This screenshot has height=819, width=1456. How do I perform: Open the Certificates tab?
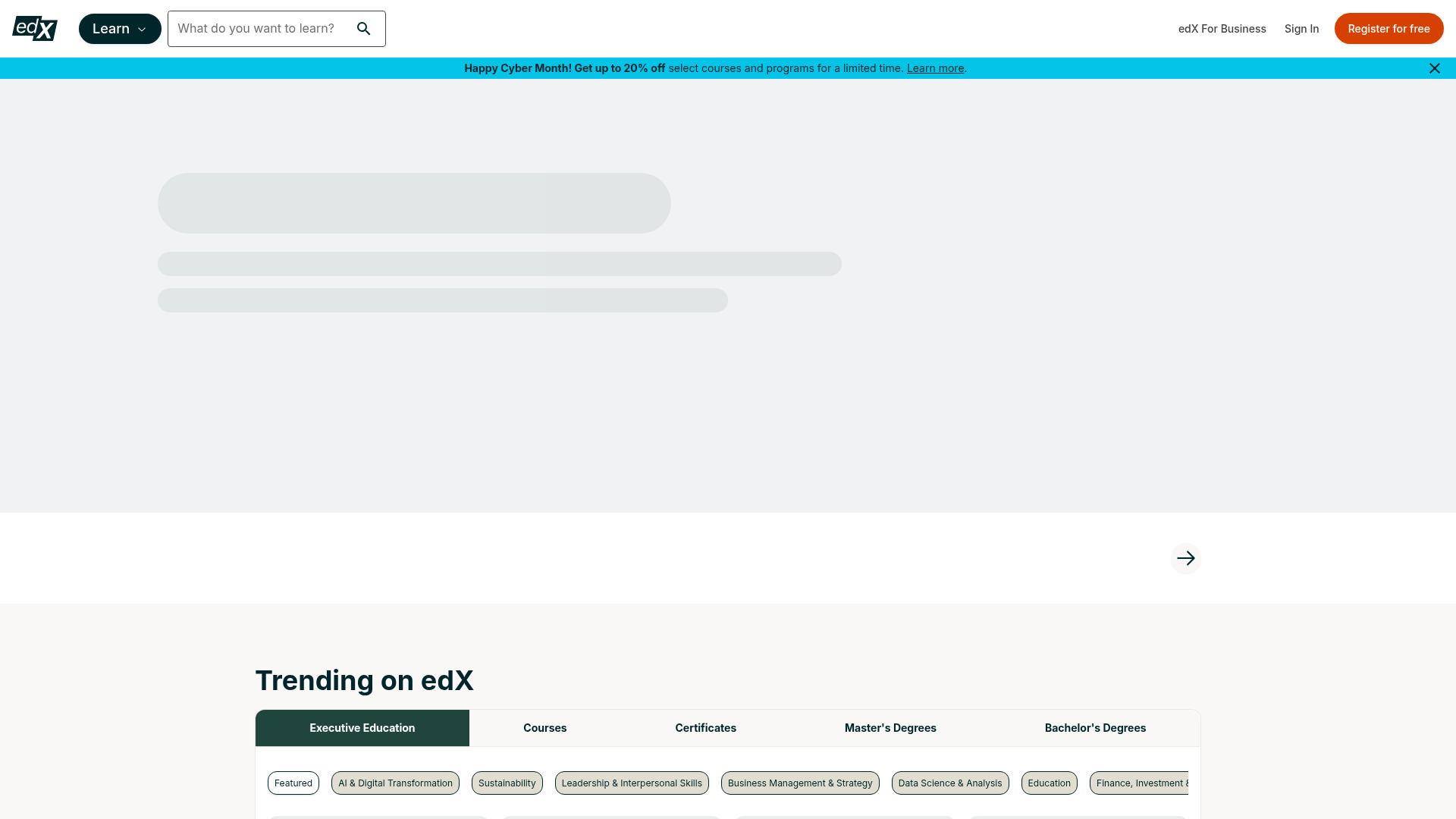(705, 727)
